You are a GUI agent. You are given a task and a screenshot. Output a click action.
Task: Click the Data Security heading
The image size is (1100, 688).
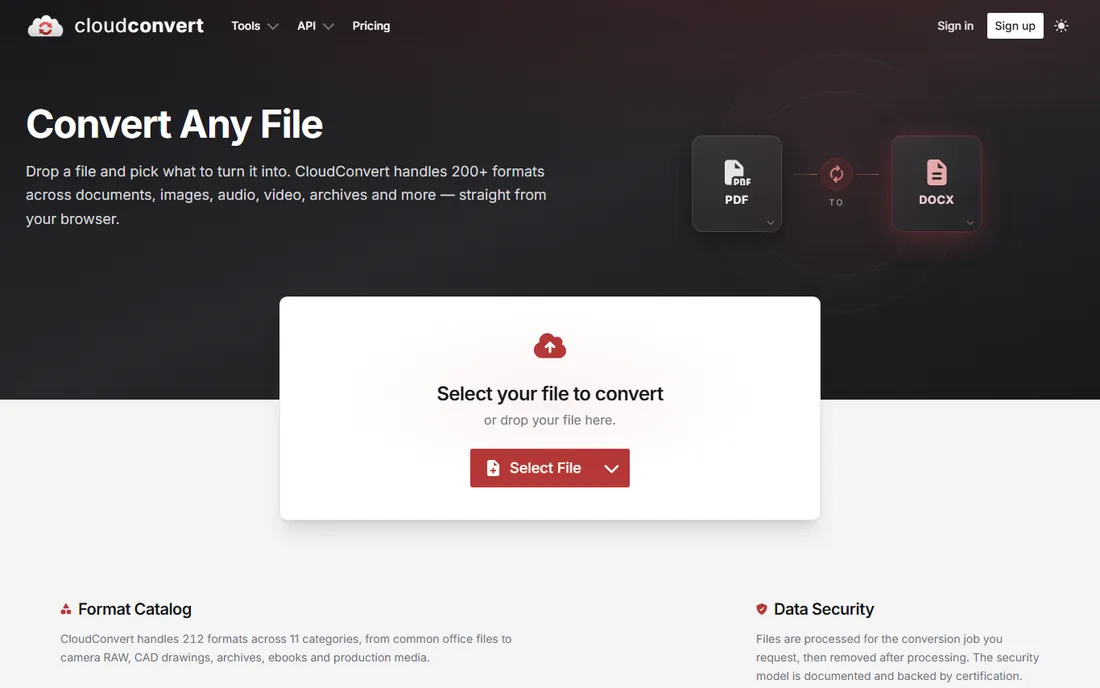tap(824, 609)
